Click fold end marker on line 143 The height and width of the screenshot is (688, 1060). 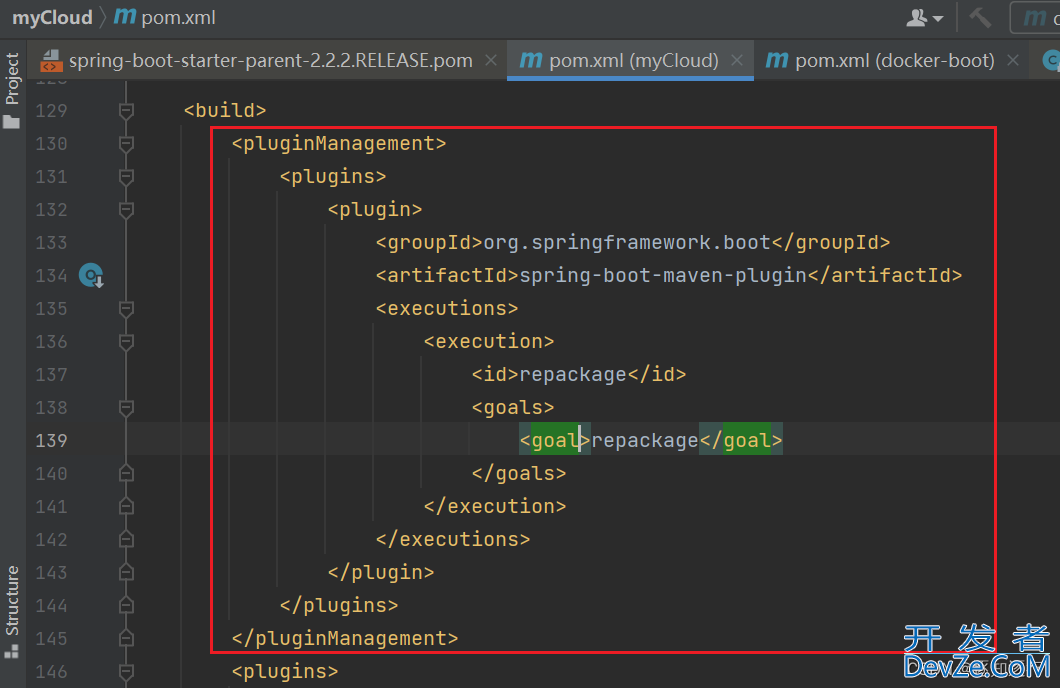(126, 573)
